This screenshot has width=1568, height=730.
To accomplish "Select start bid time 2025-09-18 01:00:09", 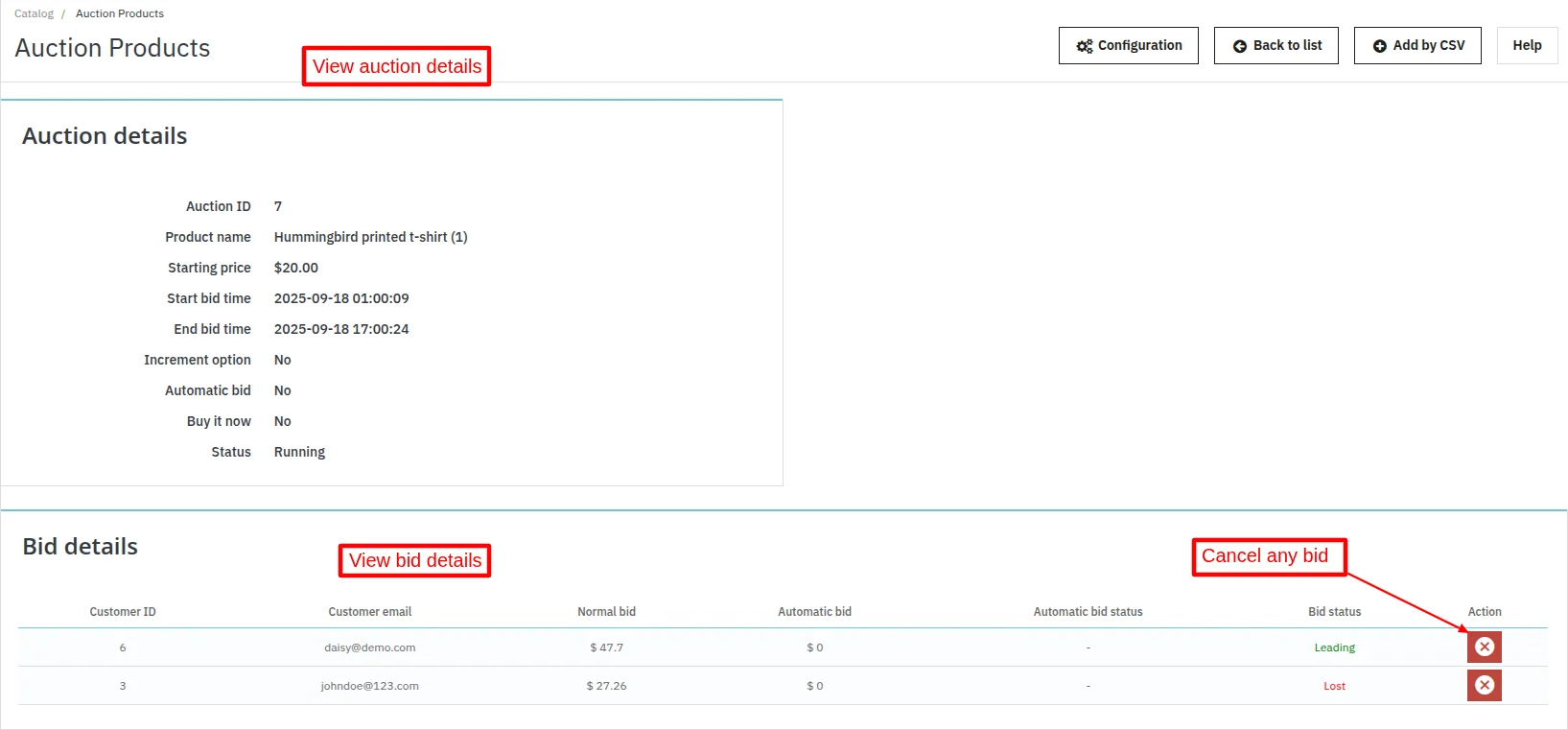I will click(x=341, y=298).
